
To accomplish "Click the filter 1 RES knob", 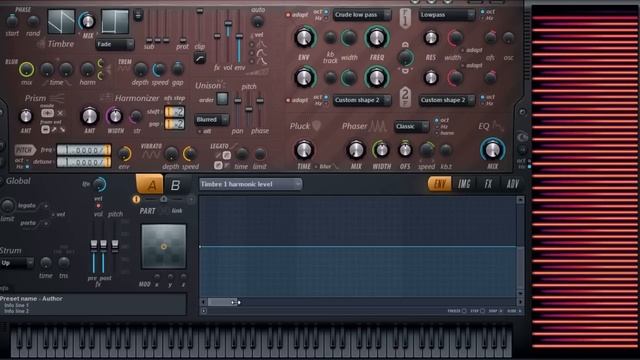I will (x=431, y=38).
